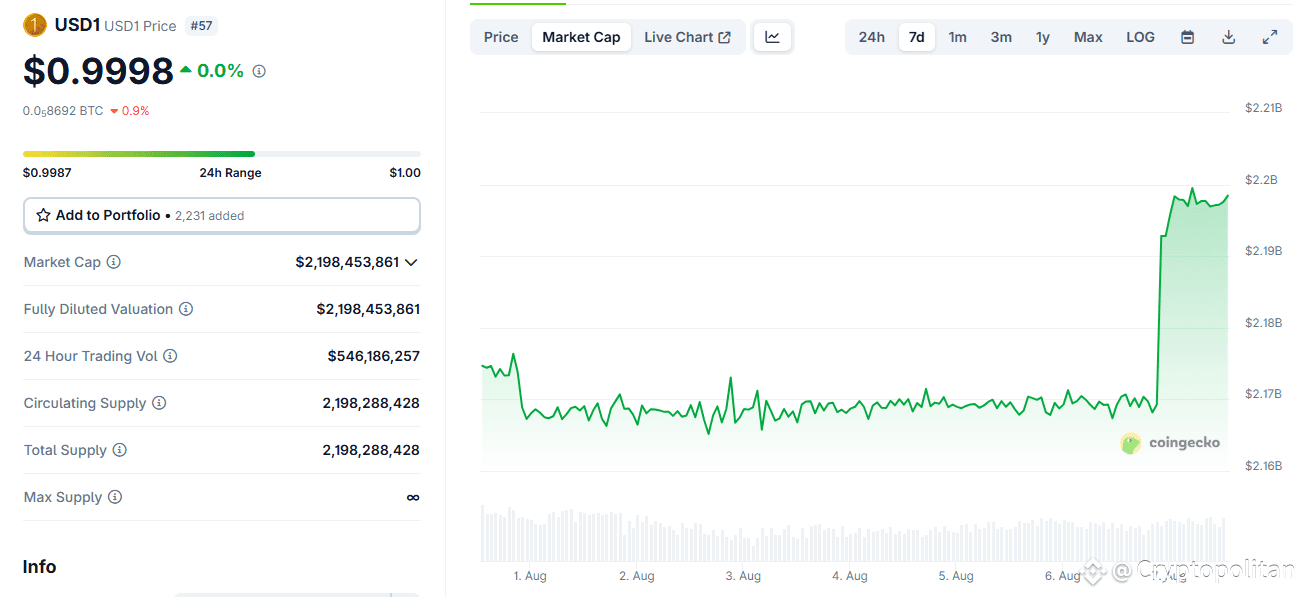Click the $0.9987 range low value
This screenshot has width=1303, height=597.
point(47,173)
